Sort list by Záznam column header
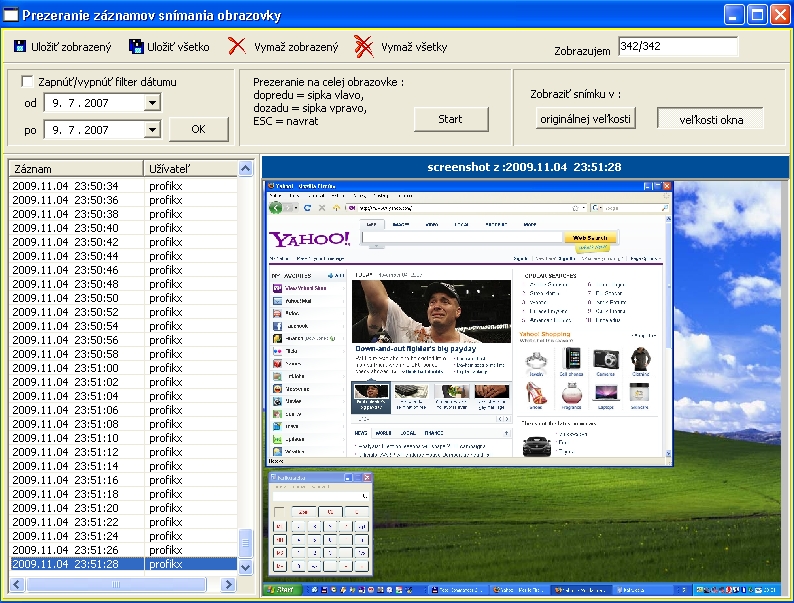 [75, 169]
